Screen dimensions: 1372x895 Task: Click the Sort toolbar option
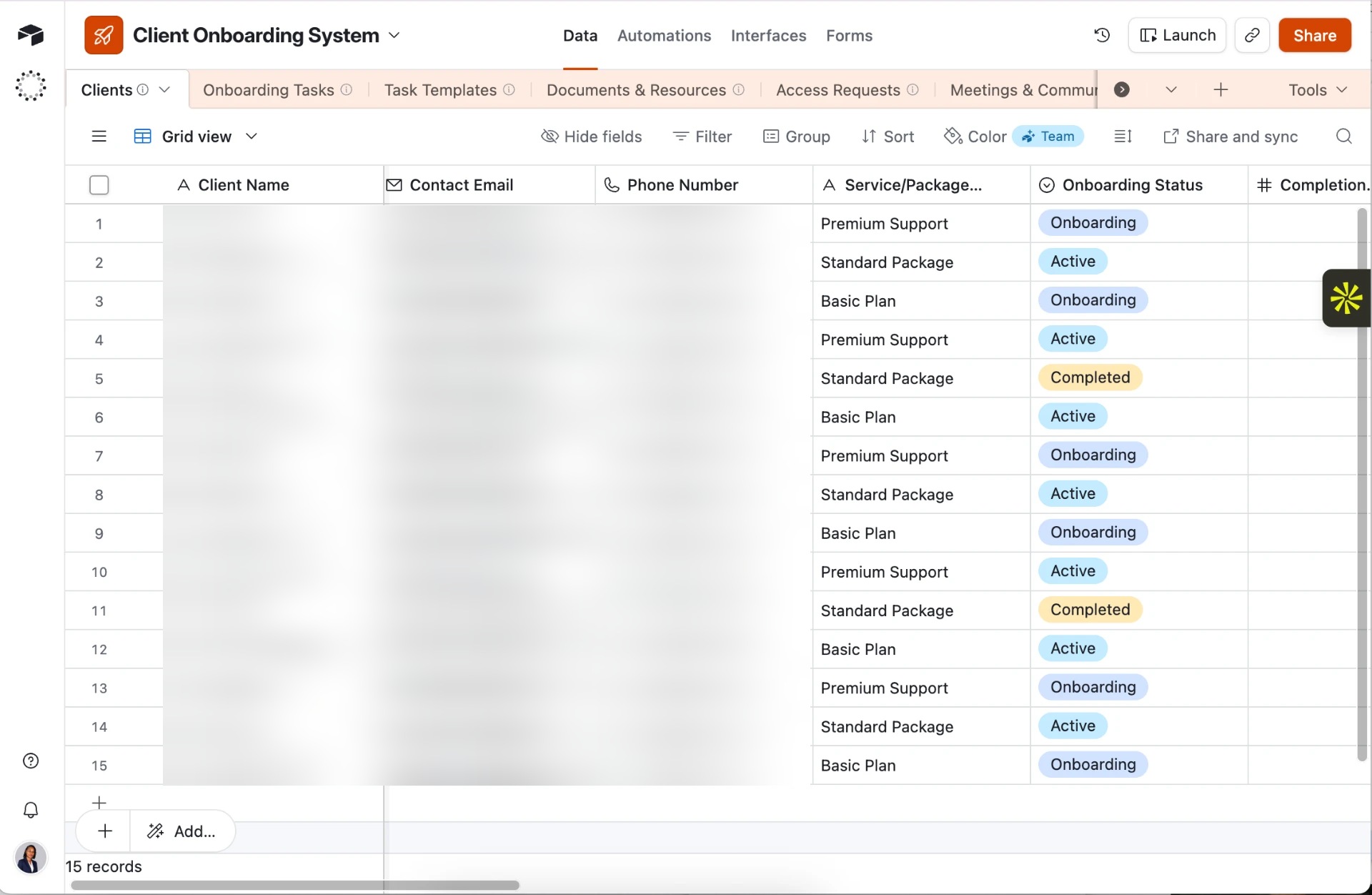pos(888,137)
